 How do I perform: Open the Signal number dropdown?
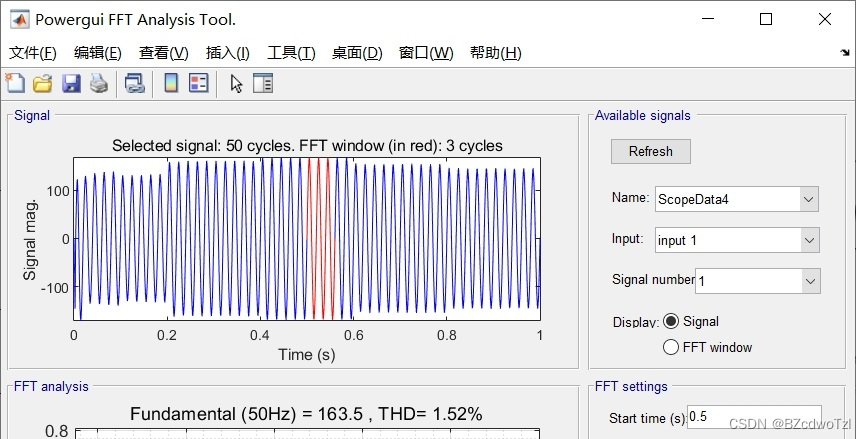tap(758, 281)
